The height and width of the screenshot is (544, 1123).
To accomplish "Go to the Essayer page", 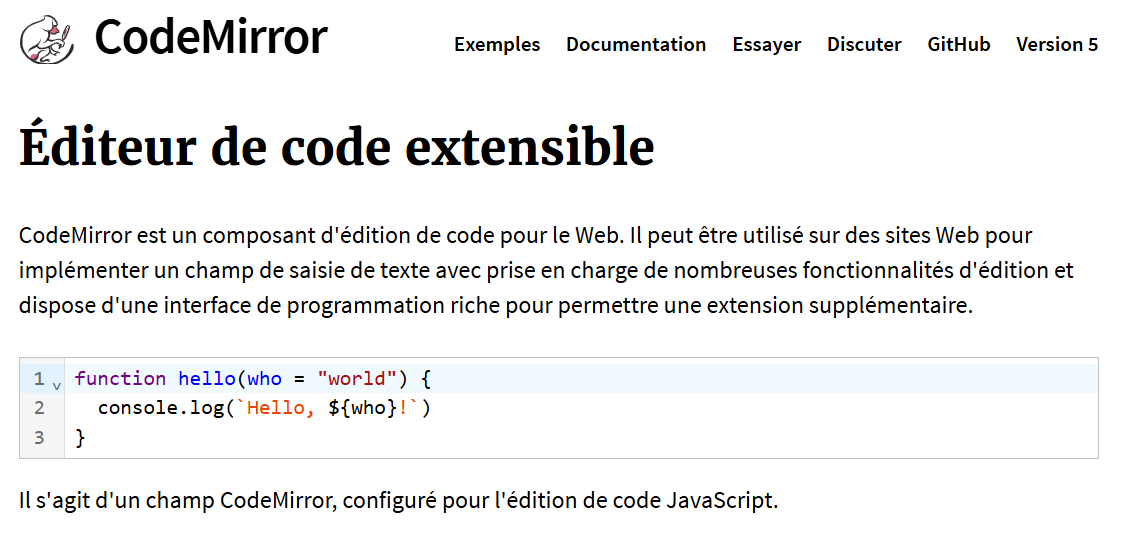I will tap(766, 44).
